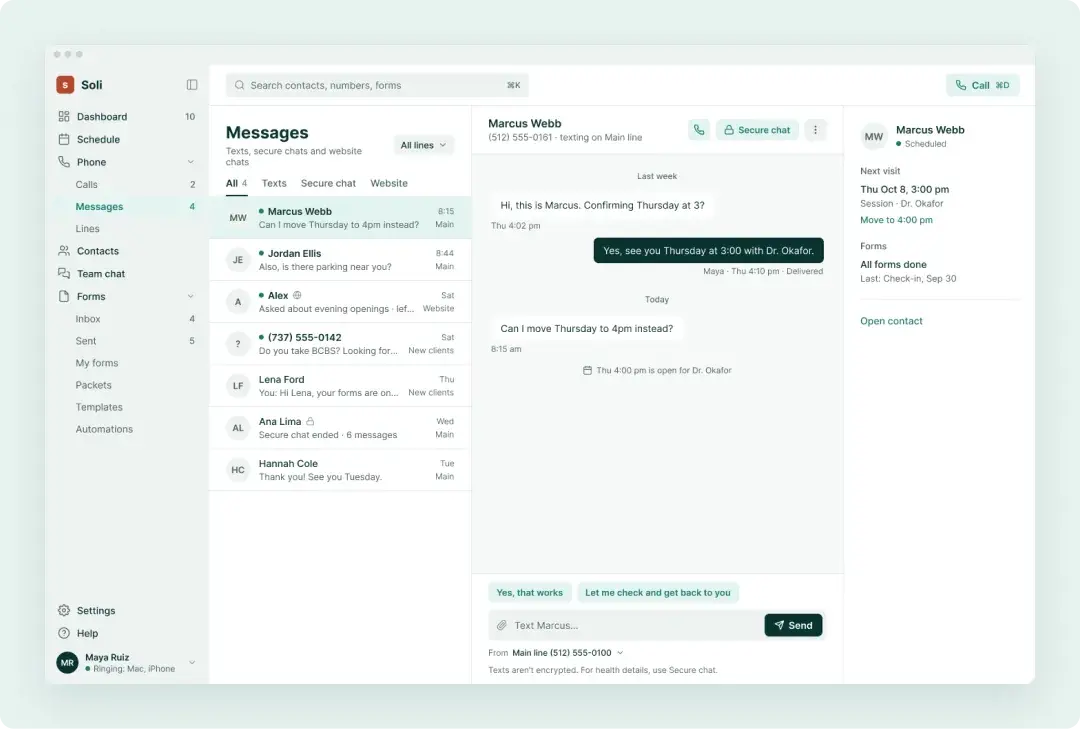Switch to the Website tab

[389, 183]
